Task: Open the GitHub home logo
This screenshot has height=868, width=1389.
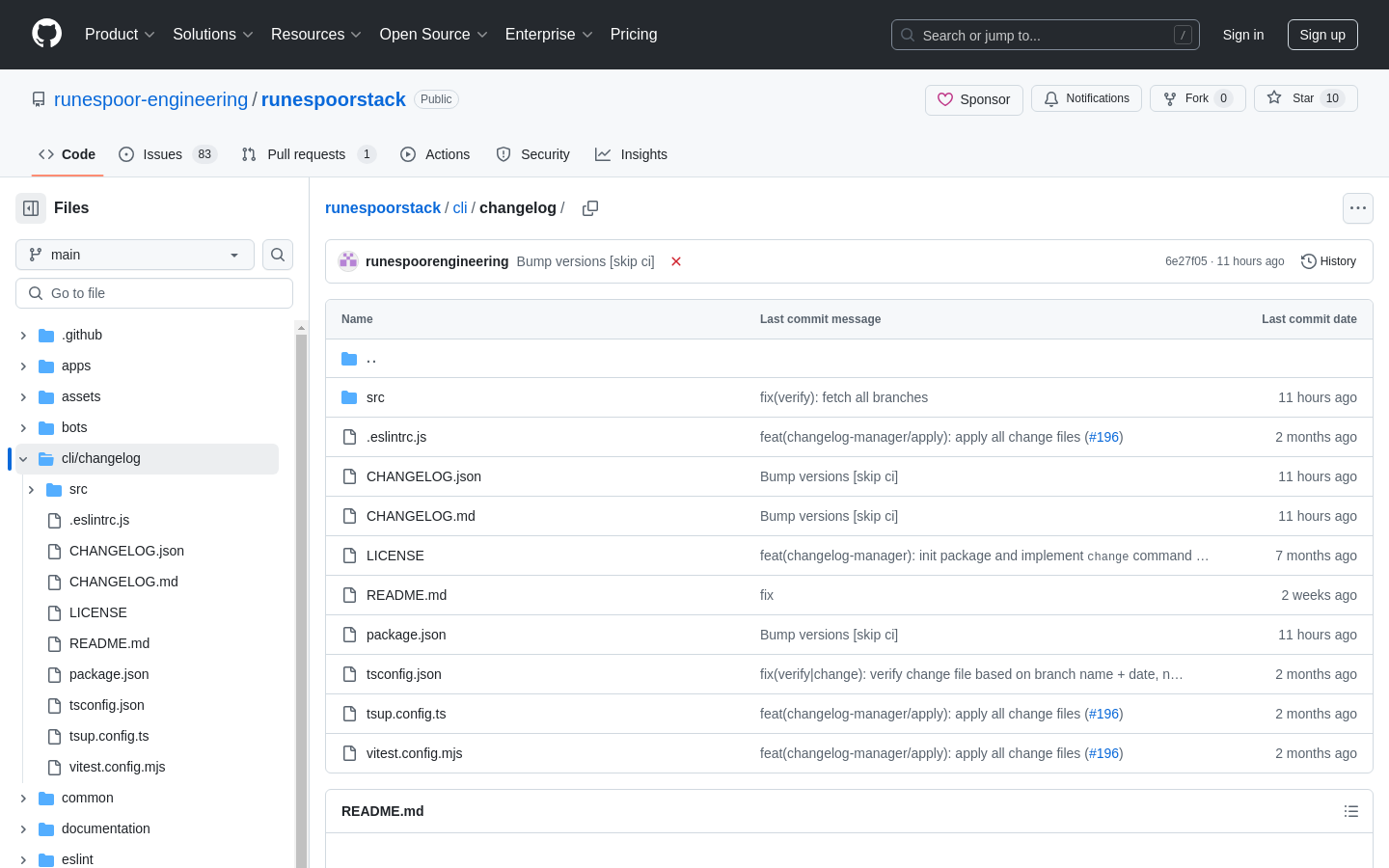Action: 46,34
